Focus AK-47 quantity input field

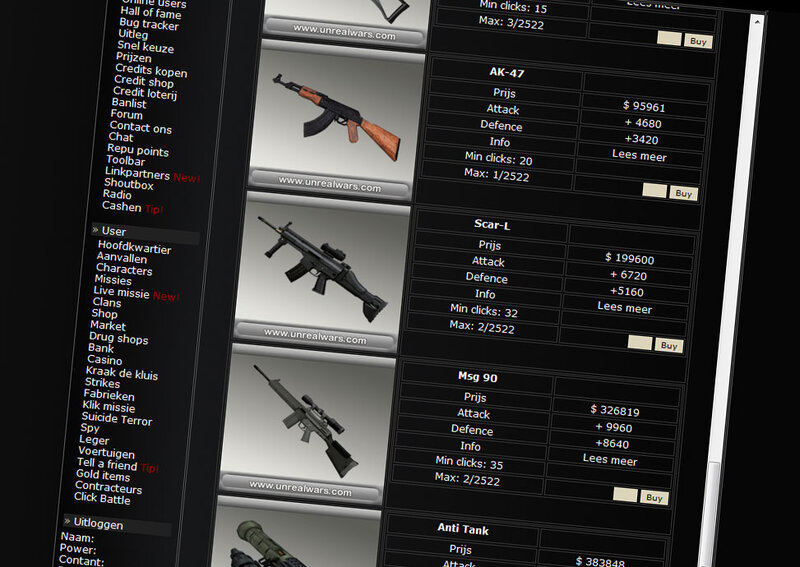coord(655,191)
